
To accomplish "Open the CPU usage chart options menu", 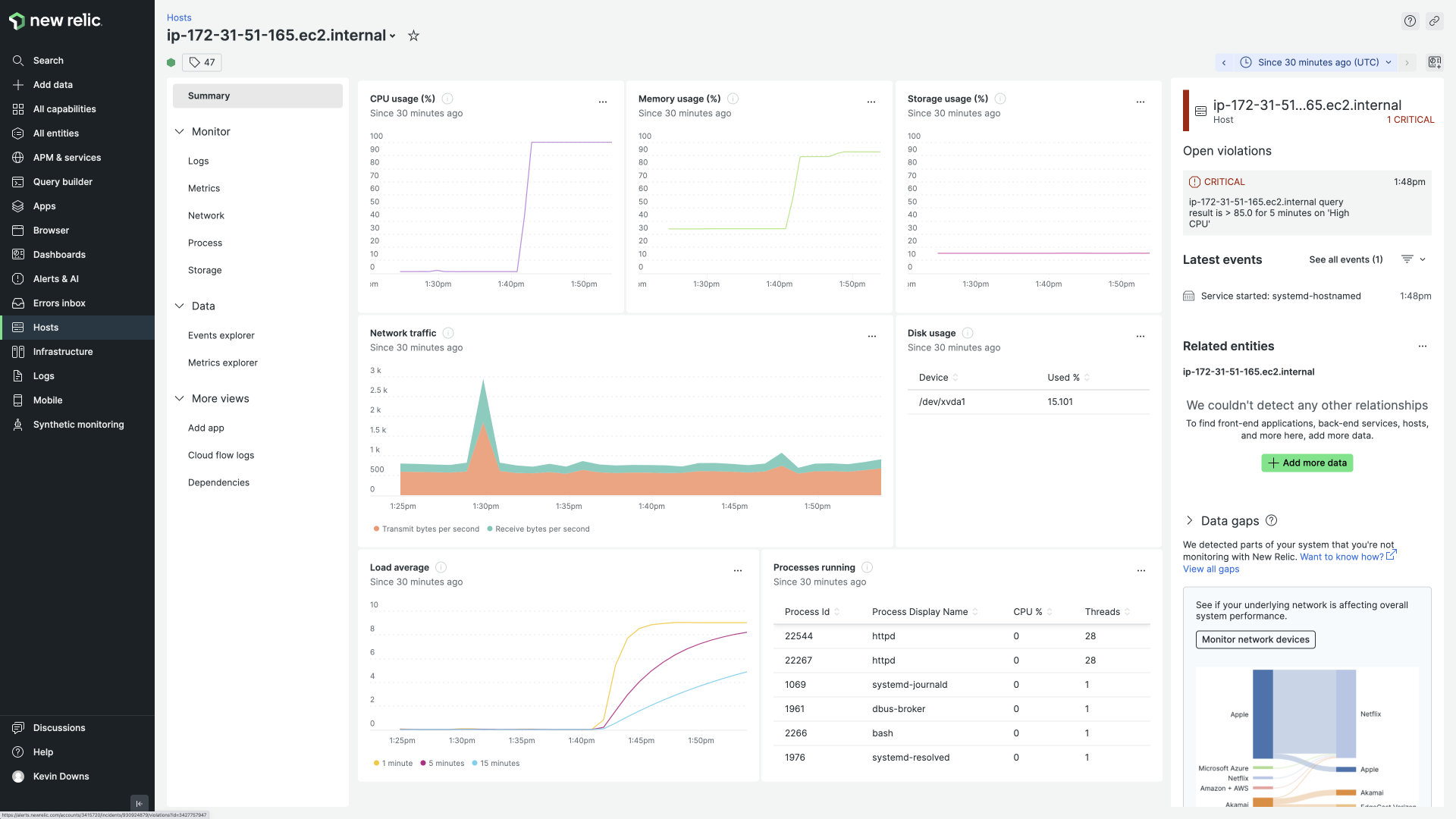I will point(603,101).
